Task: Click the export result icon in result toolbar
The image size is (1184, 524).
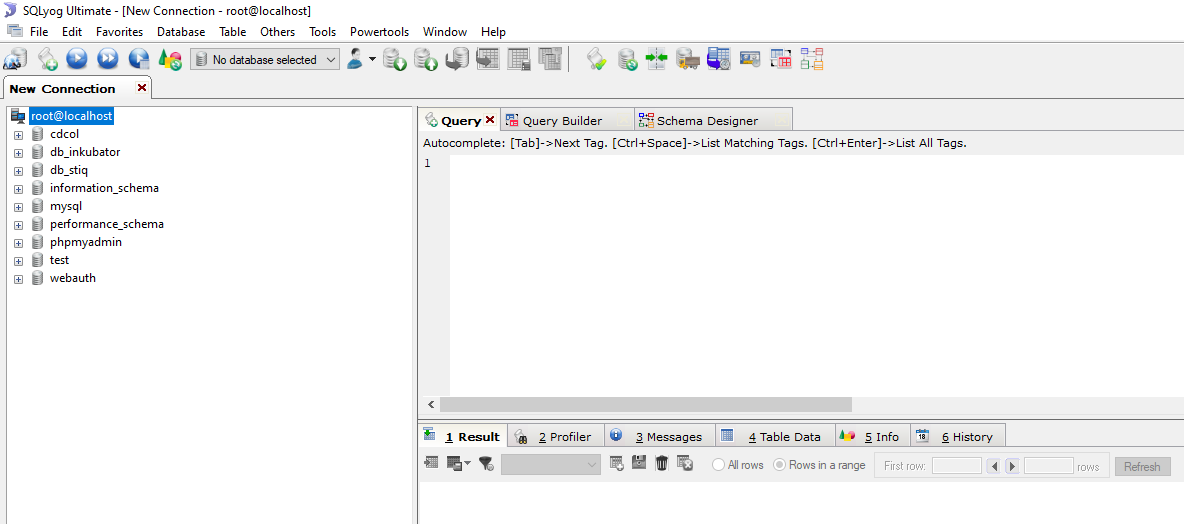Action: click(431, 463)
